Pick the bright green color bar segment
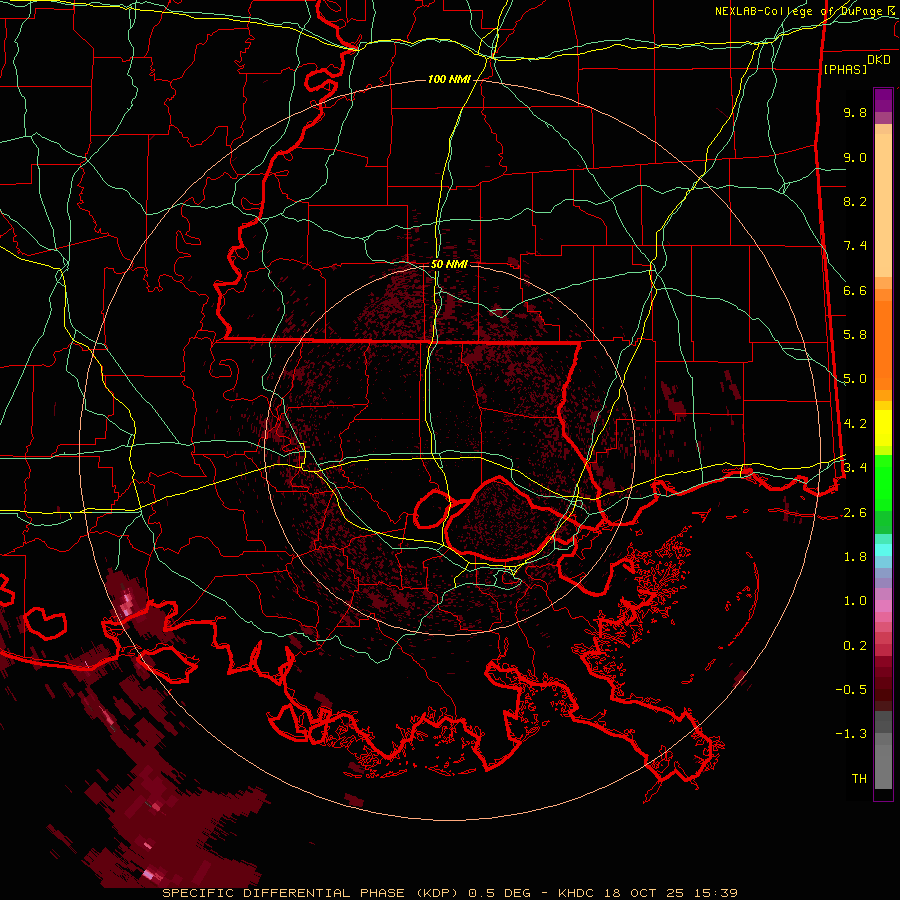The image size is (900, 900). pos(883,482)
